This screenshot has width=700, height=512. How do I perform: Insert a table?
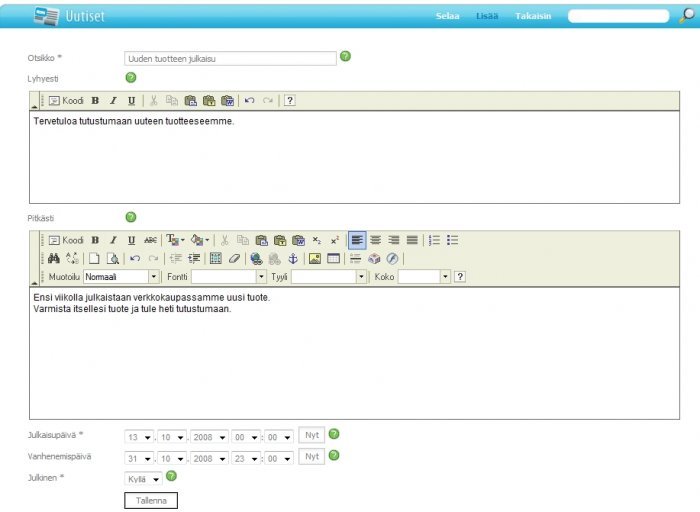pos(333,258)
